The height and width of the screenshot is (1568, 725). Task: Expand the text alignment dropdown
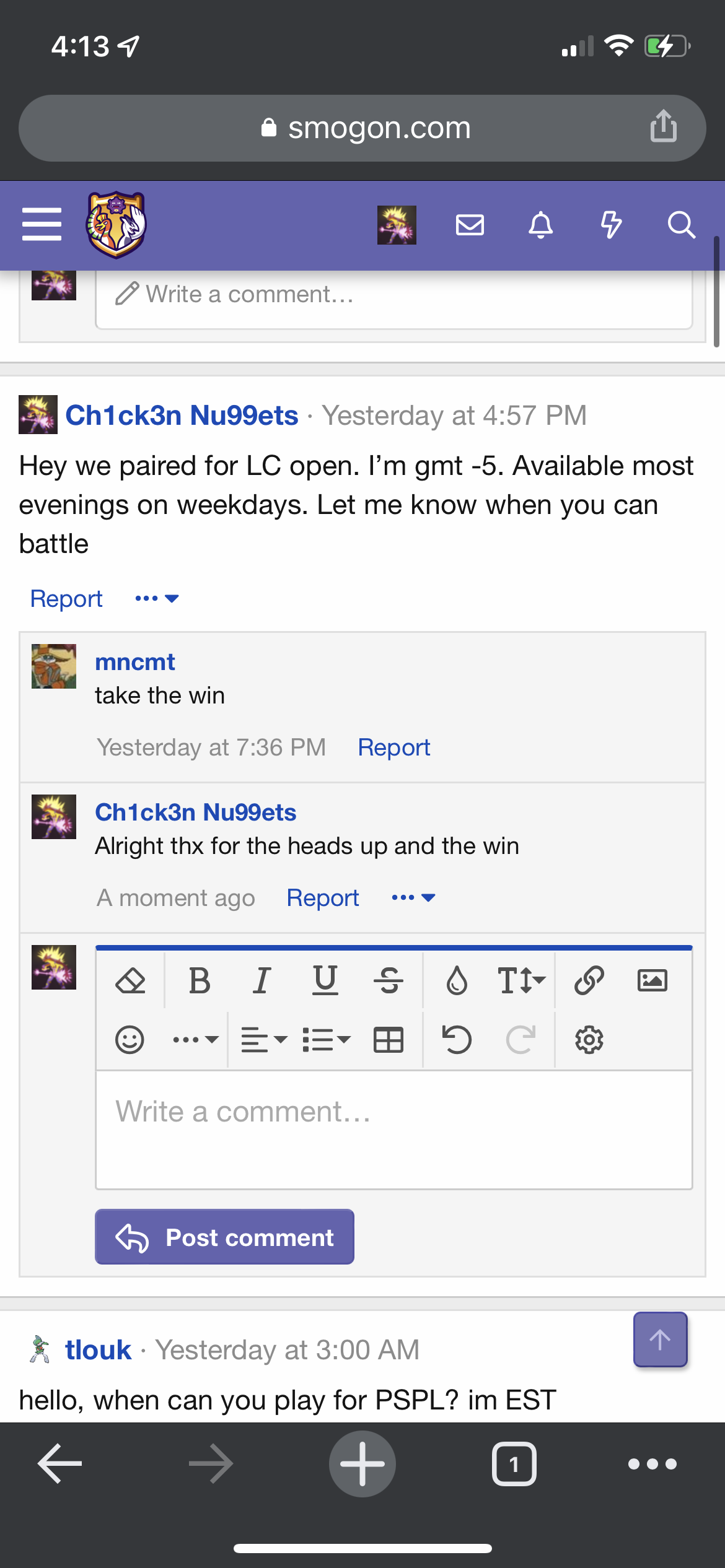click(264, 1039)
